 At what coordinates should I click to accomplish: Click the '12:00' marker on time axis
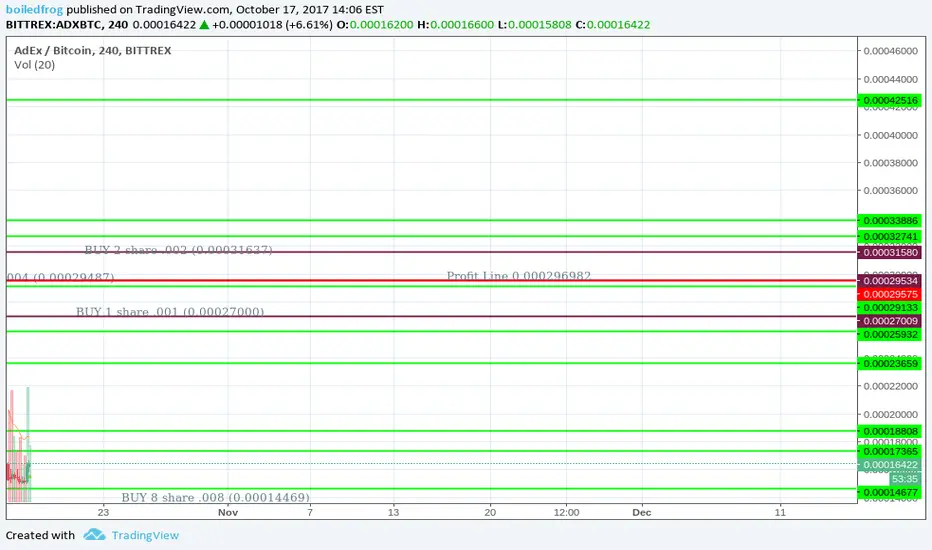[x=566, y=512]
